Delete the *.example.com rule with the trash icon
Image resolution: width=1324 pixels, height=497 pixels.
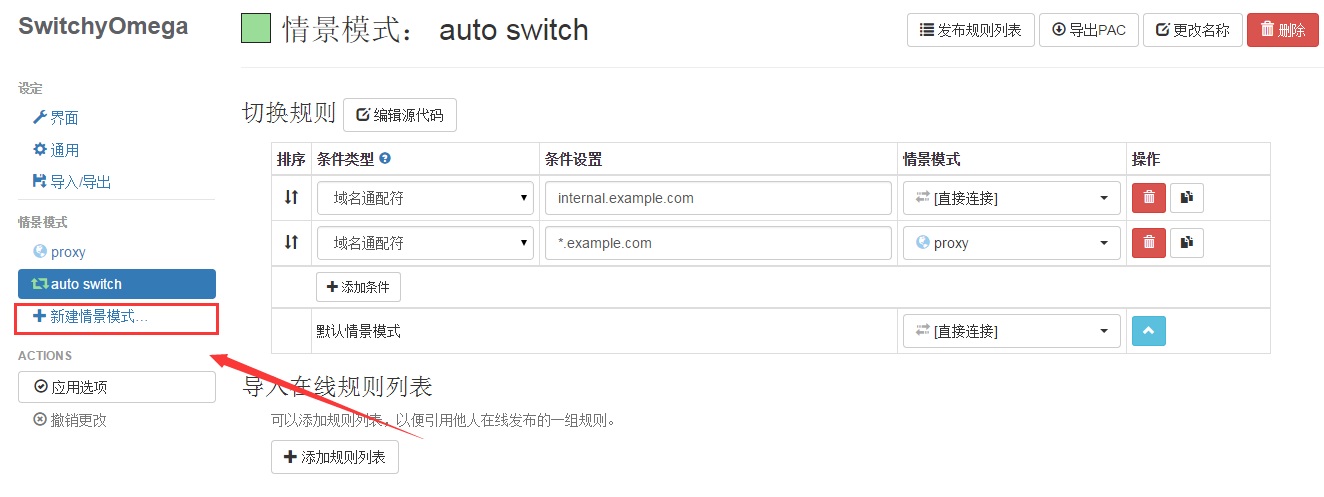1149,243
